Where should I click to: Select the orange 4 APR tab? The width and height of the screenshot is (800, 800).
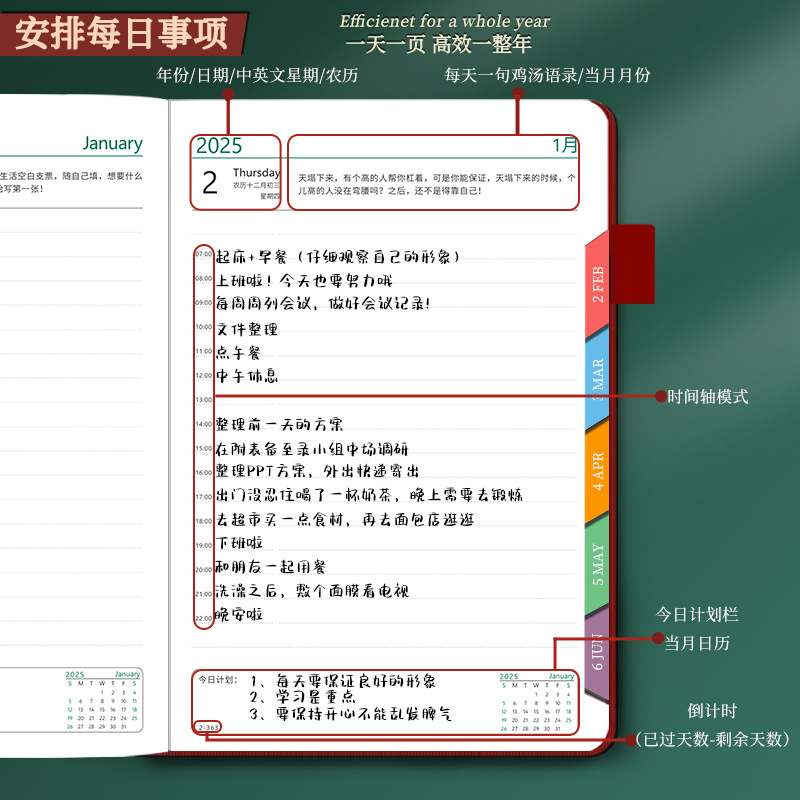point(597,470)
